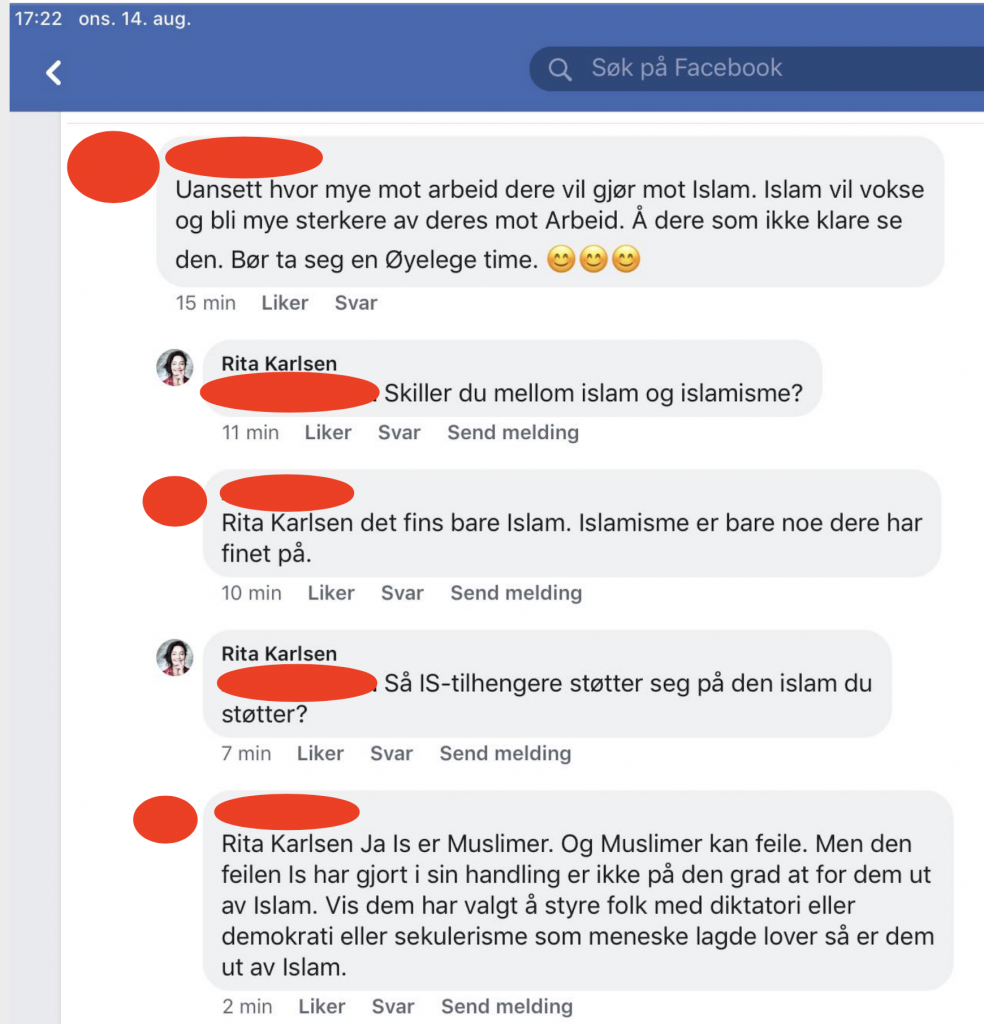Go back using the left chevron arrow
The height and width of the screenshot is (1024, 984).
tap(54, 72)
